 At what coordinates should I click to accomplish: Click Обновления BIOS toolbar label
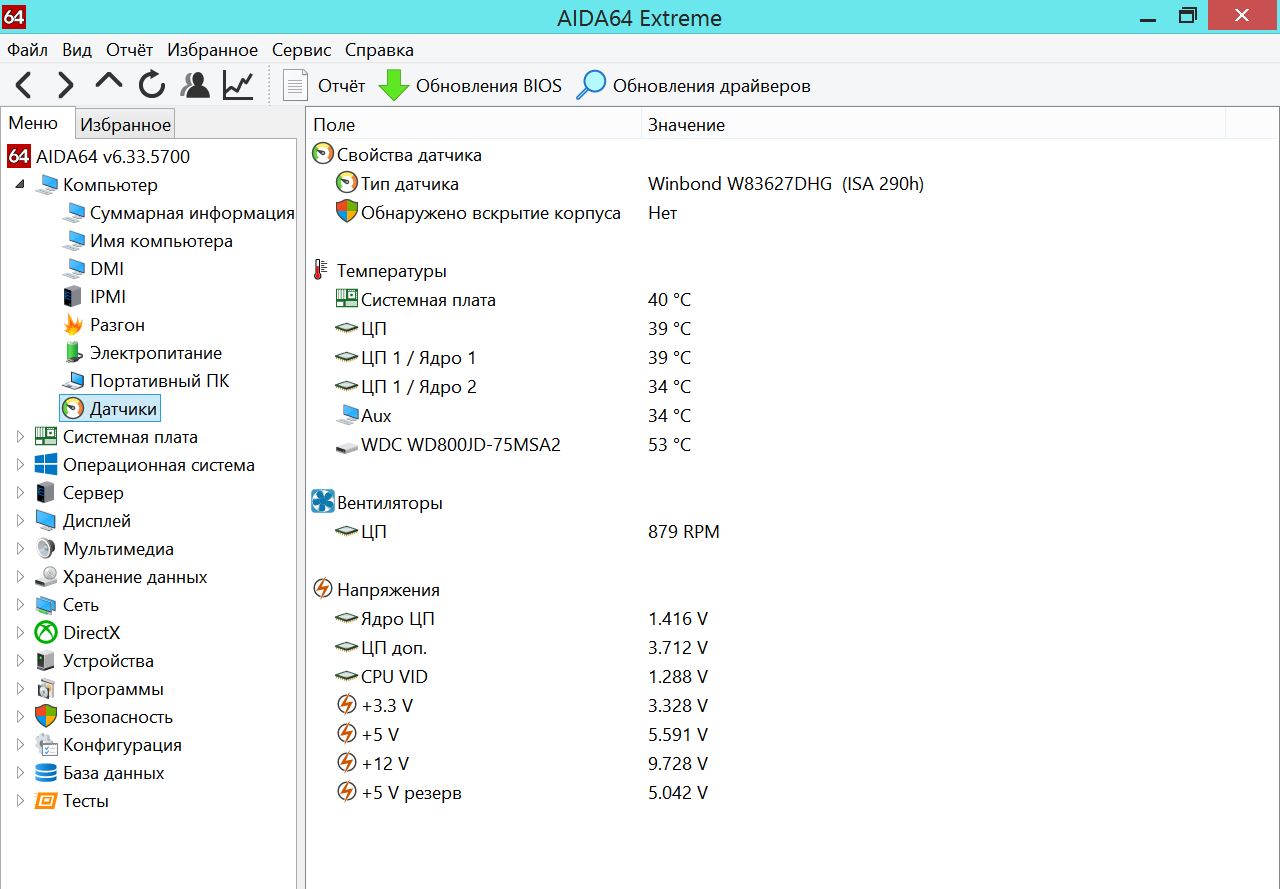click(489, 86)
